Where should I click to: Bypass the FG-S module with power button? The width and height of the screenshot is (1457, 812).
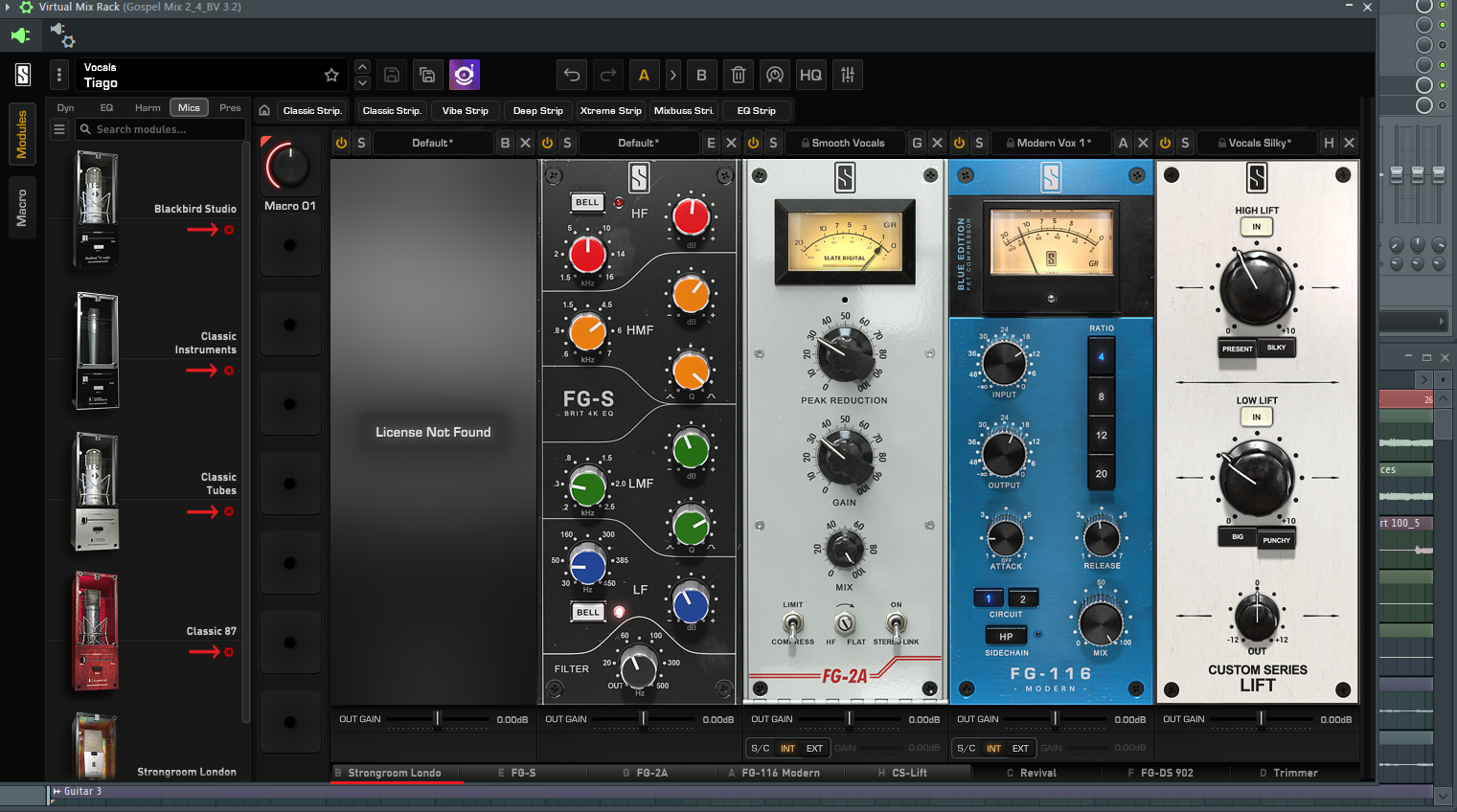(x=547, y=143)
